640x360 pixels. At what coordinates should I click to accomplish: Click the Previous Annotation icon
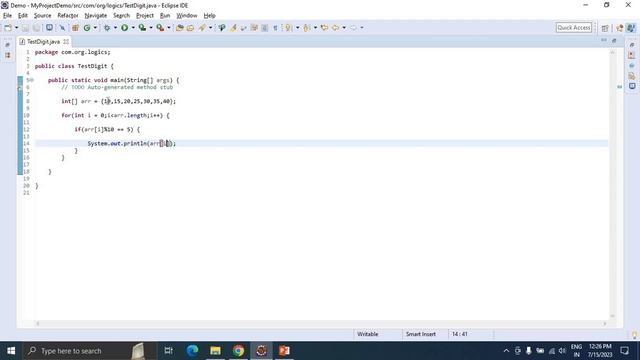(x=306, y=28)
